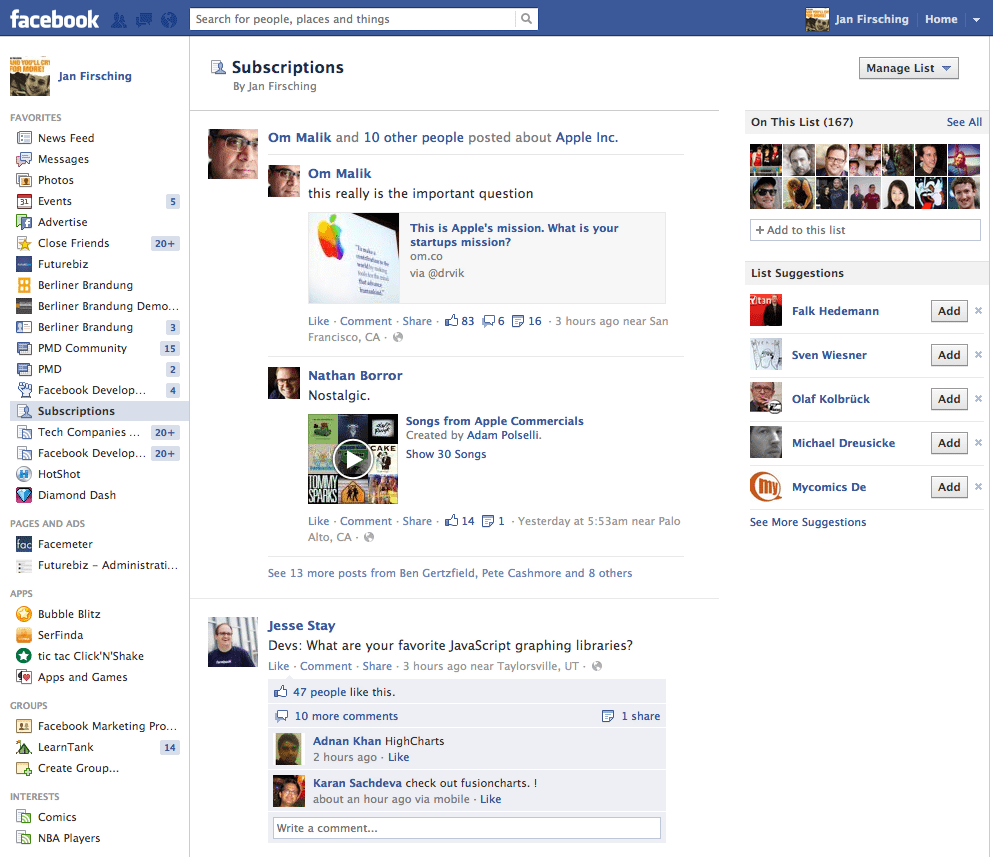
Task: Add Olaf Kolbrück to the list
Action: point(949,399)
